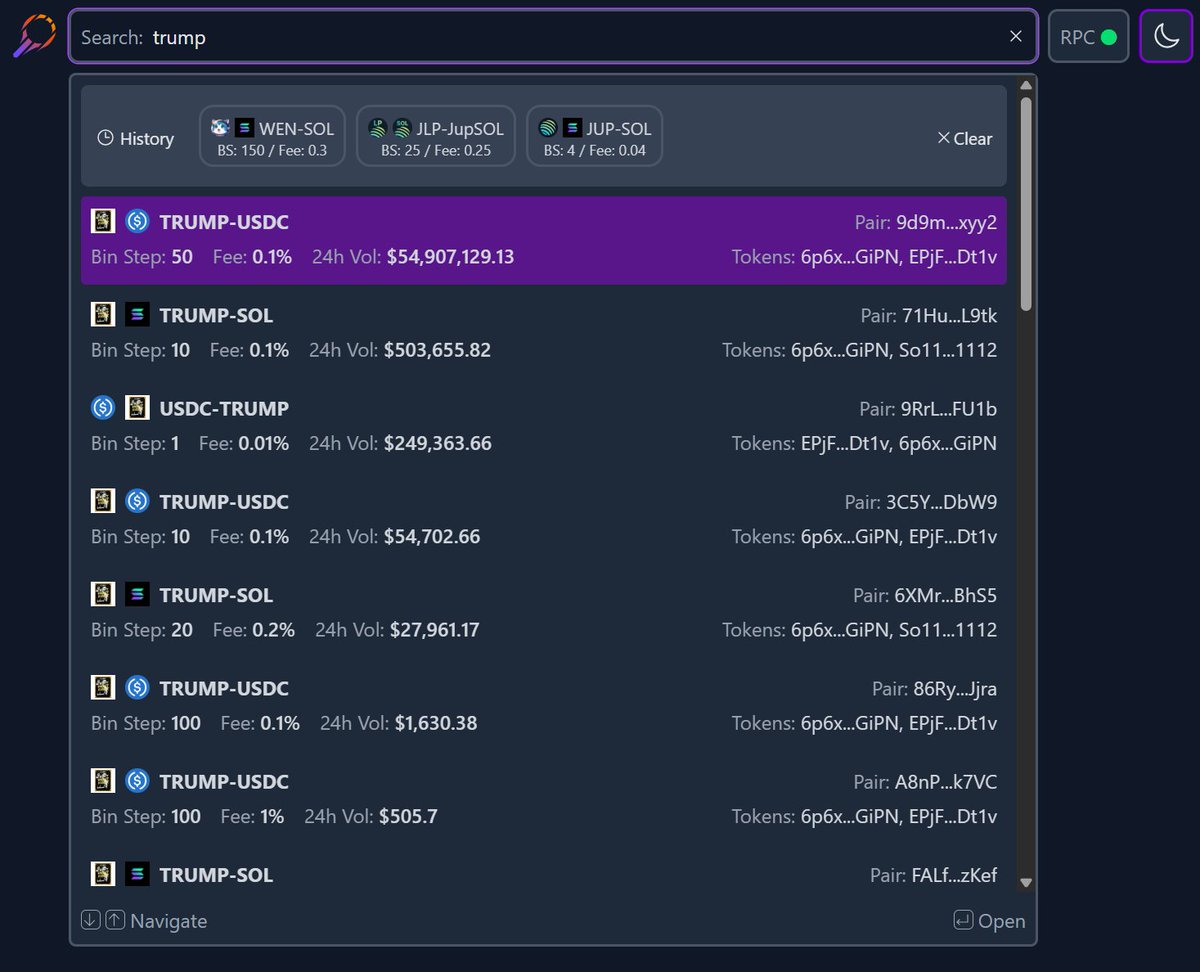Click the app logo icon beside search
Screen dimensions: 1200x972
click(x=33, y=36)
